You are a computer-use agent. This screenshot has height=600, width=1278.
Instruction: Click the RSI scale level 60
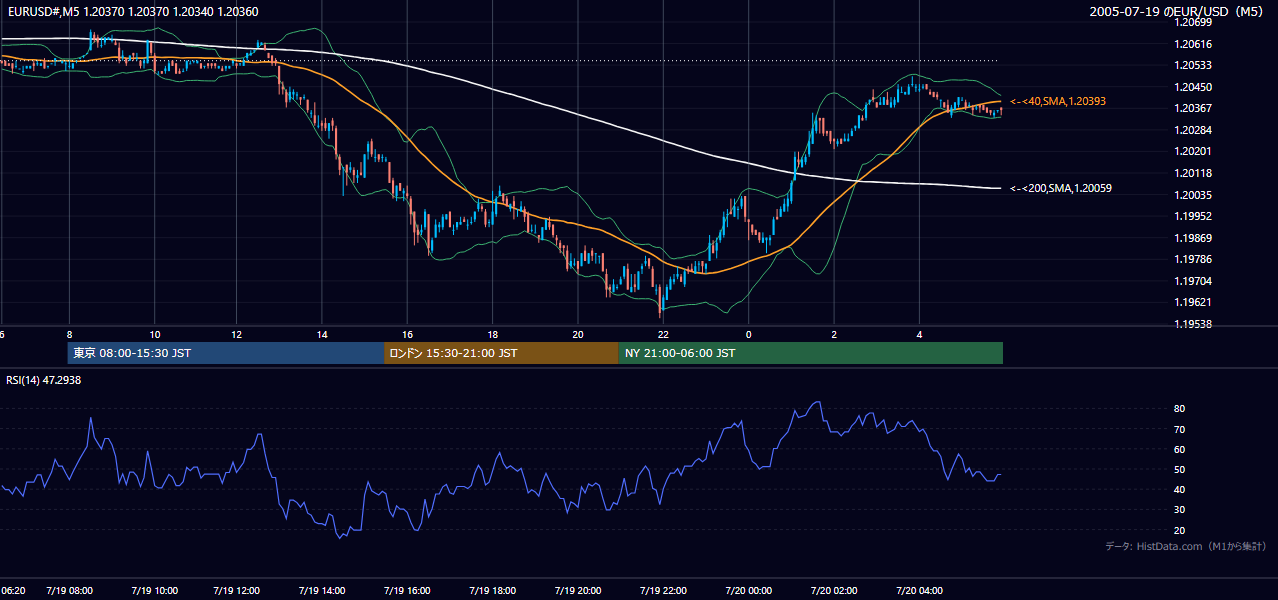coord(1179,449)
